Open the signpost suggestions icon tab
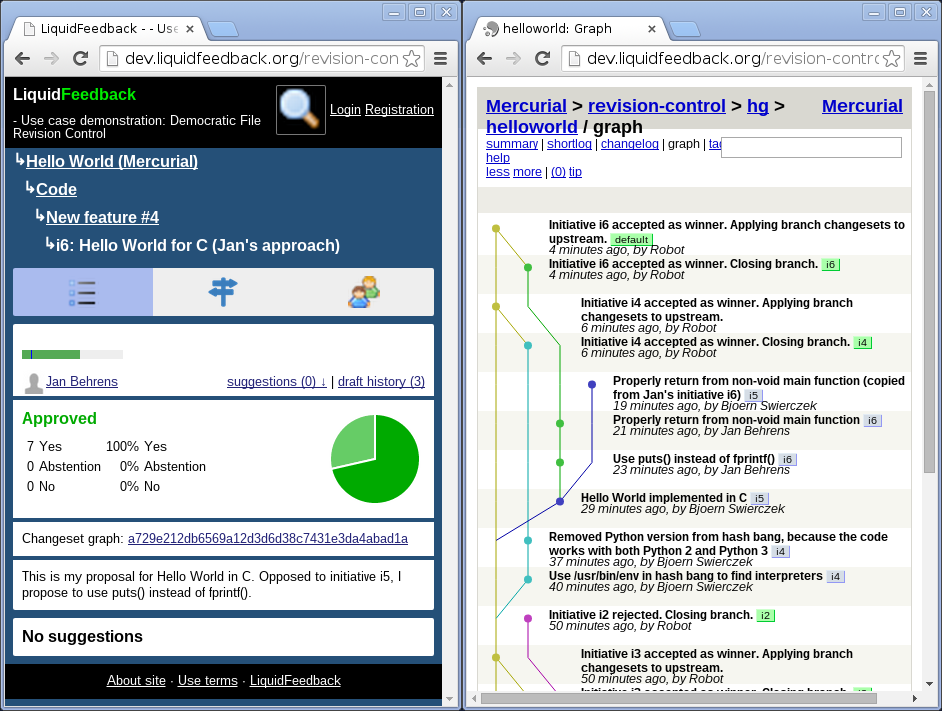This screenshot has height=711, width=942. [222, 291]
